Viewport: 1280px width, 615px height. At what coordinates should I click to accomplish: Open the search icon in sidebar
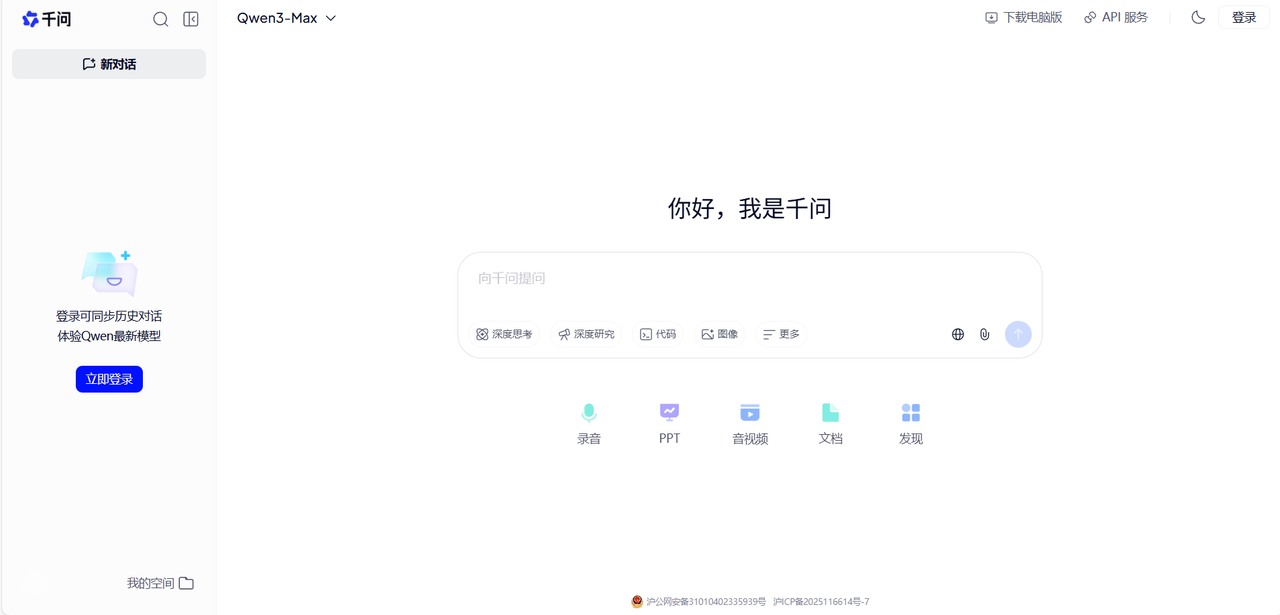(160, 19)
